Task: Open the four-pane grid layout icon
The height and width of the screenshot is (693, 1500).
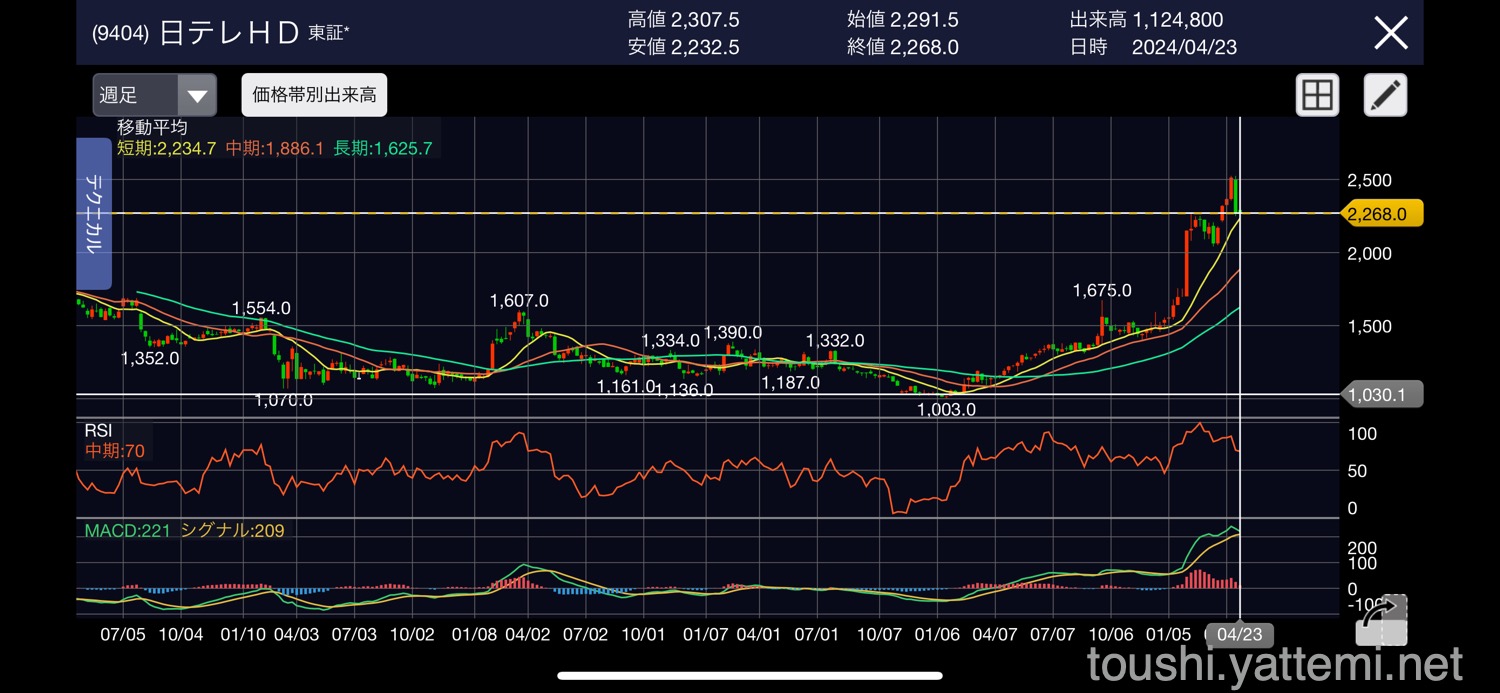Action: coord(1317,96)
